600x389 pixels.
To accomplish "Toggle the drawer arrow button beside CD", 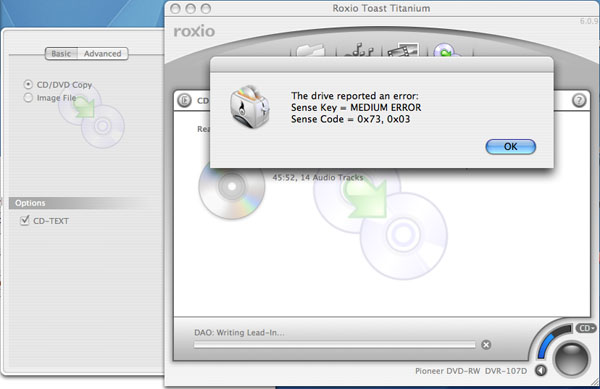I will 184,100.
